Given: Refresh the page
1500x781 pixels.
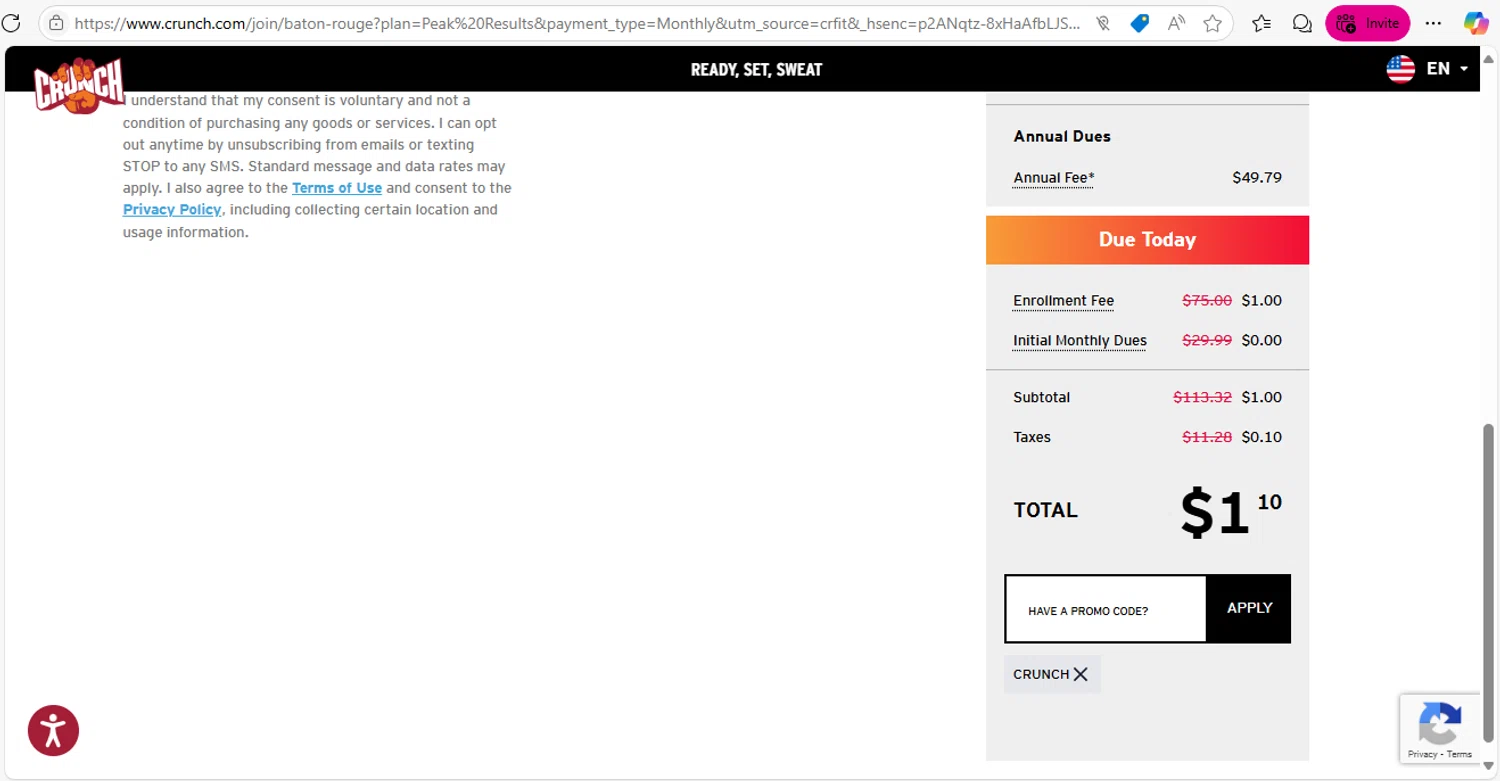Looking at the screenshot, I should click(11, 23).
